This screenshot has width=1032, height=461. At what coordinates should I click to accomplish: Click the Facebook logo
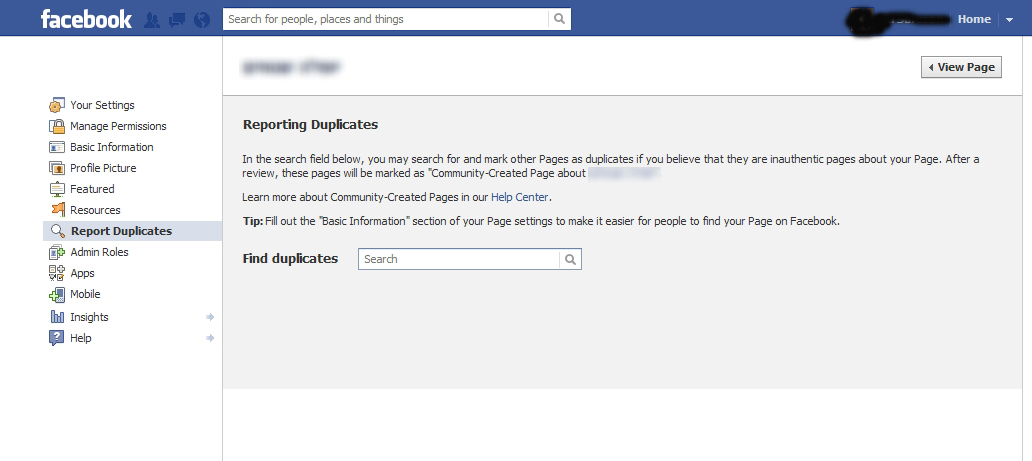(x=86, y=19)
